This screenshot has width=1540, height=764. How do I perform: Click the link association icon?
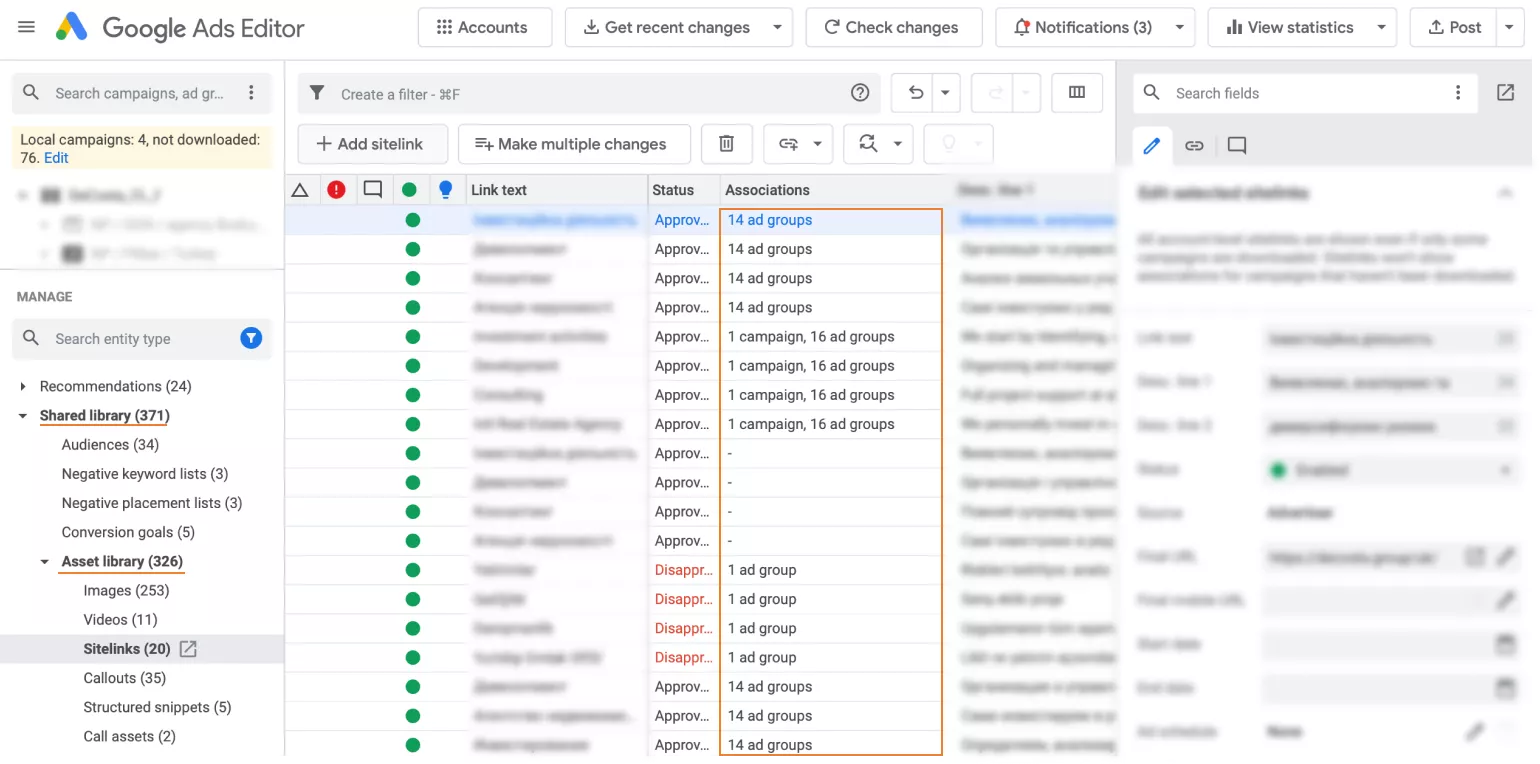[788, 144]
